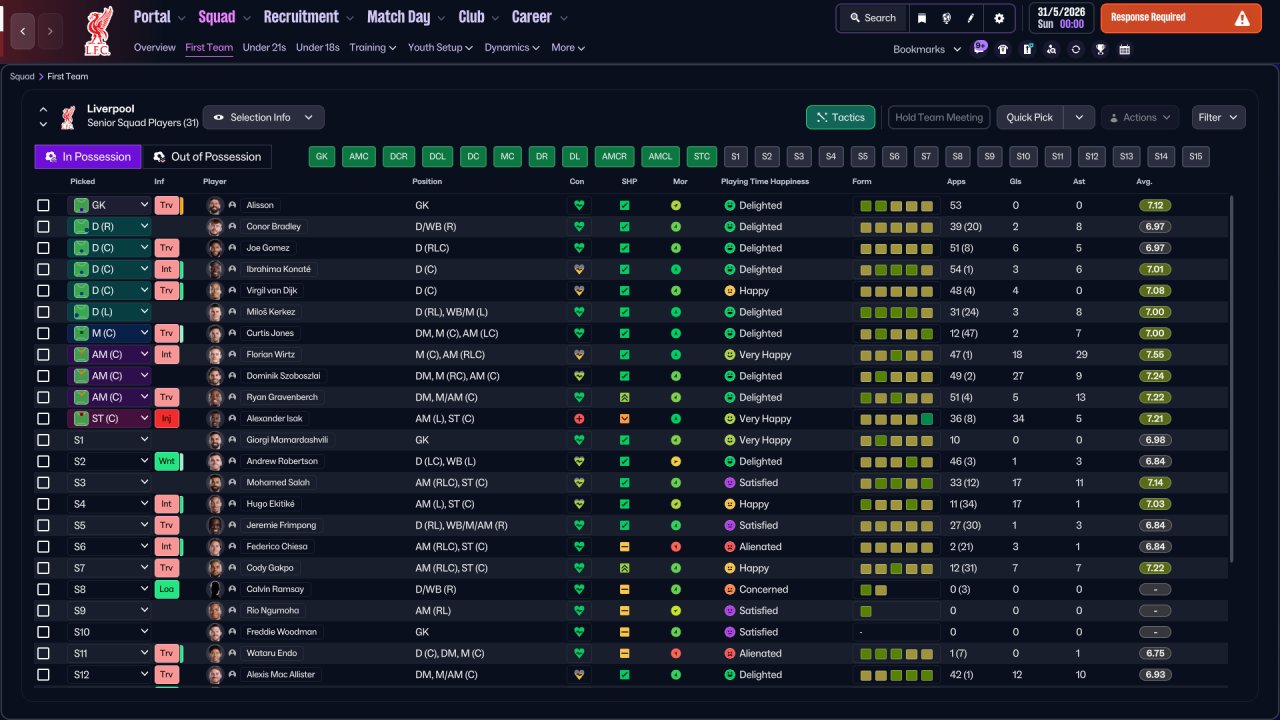Click the pencil edit icon in top bar
Image resolution: width=1280 pixels, height=720 pixels.
[x=970, y=18]
